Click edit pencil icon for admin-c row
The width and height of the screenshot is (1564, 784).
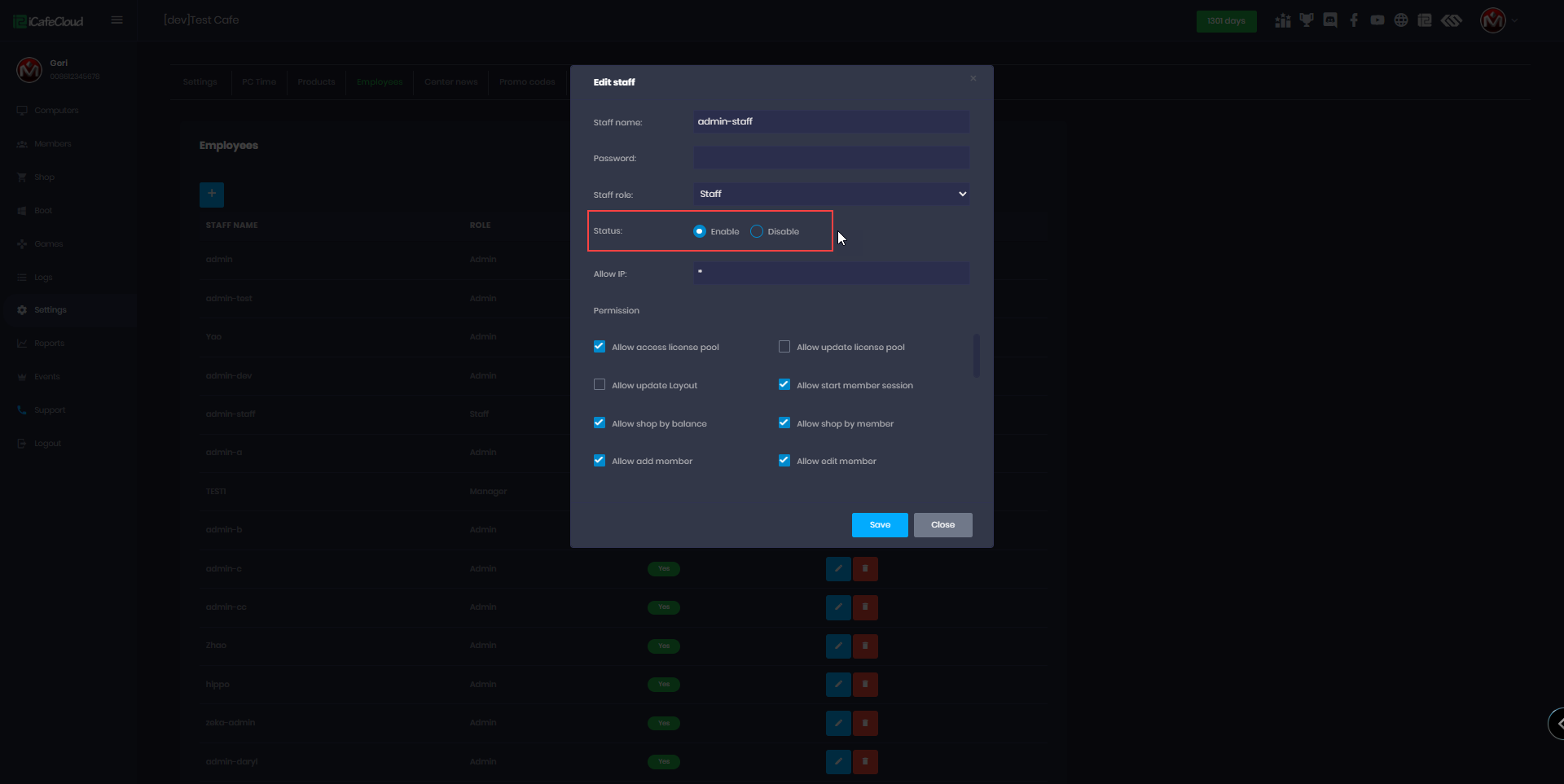click(838, 568)
